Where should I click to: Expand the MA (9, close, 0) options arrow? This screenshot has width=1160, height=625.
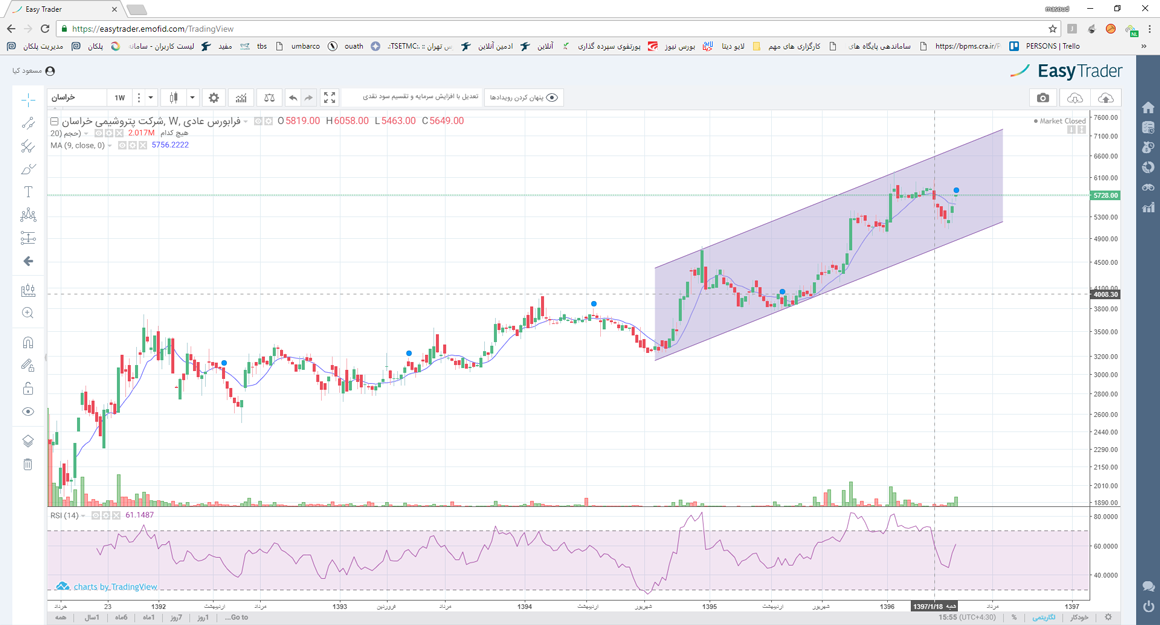pyautogui.click(x=109, y=146)
